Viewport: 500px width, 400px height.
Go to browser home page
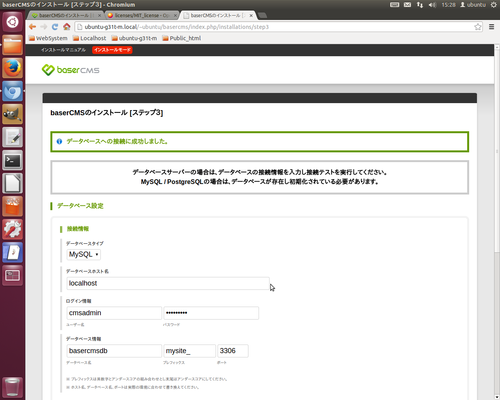point(67,27)
